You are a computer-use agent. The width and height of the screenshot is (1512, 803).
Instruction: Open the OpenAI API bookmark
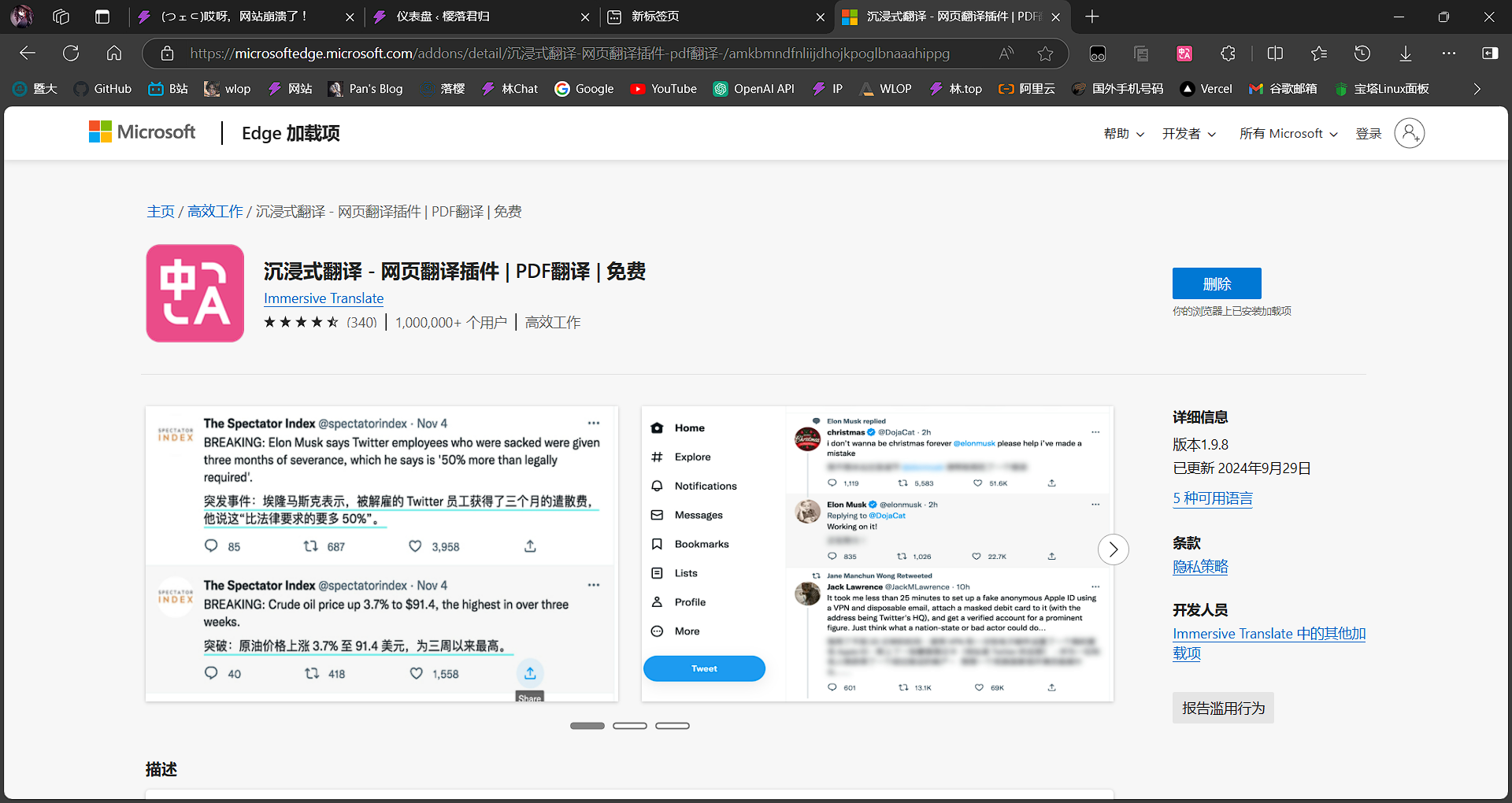point(754,89)
